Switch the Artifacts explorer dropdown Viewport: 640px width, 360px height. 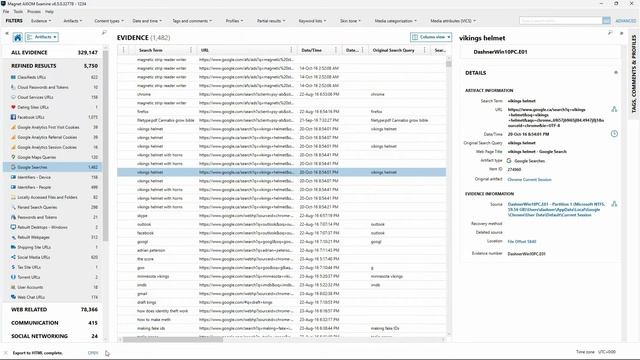pyautogui.click(x=42, y=37)
